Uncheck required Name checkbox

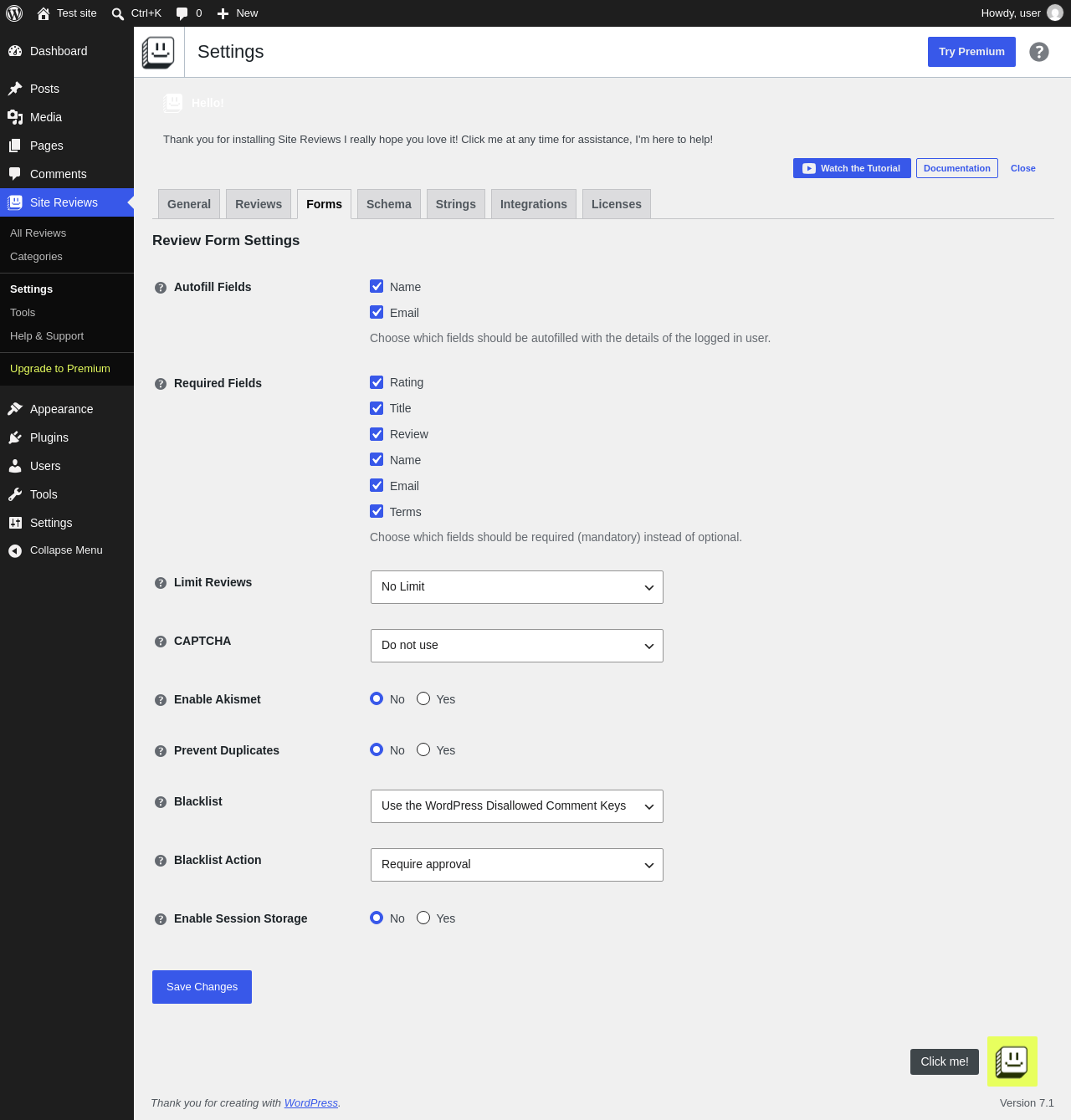coord(377,459)
